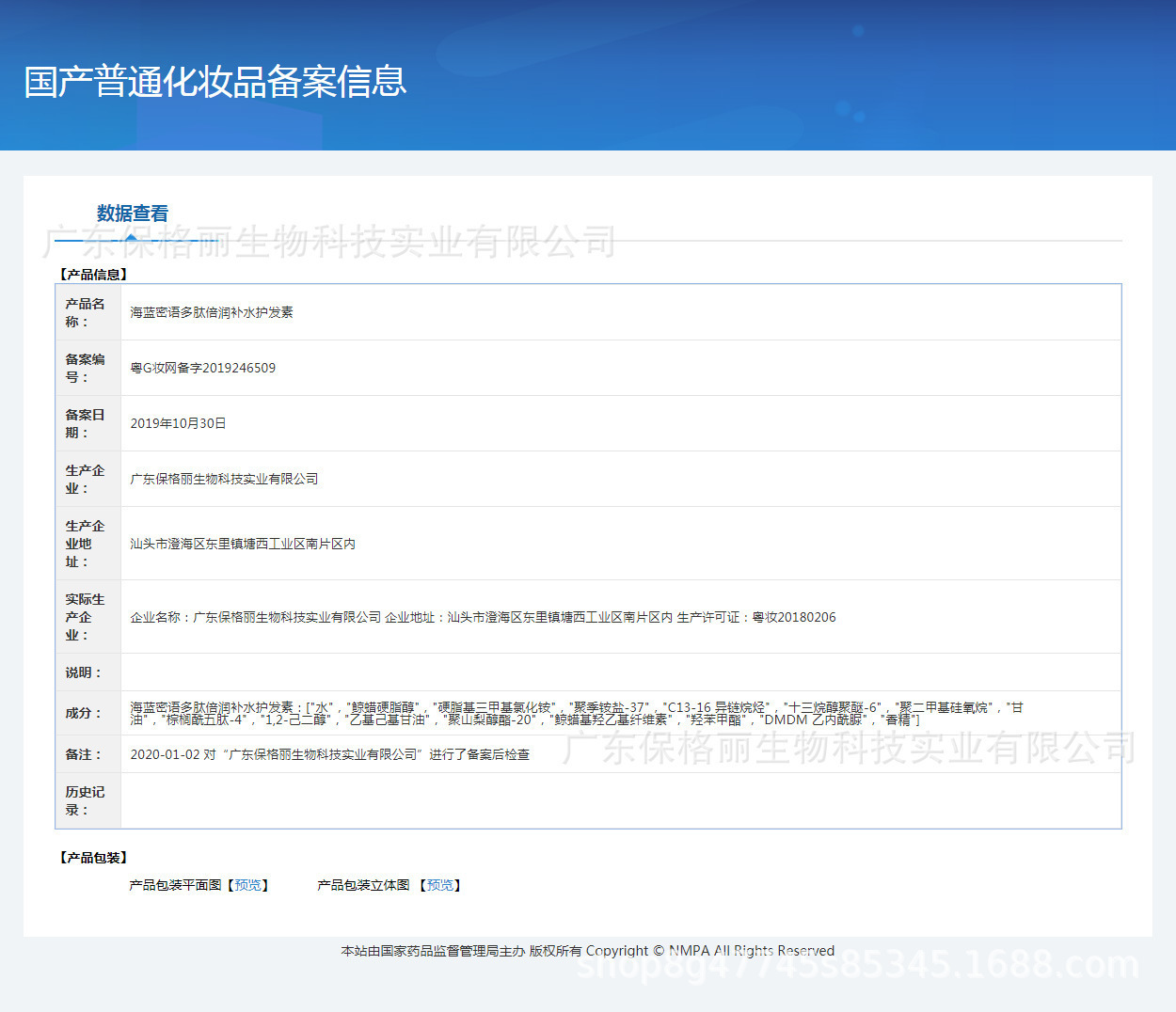Viewport: 1176px width, 1012px height.
Task: Click the 产品名称 row label
Action: point(86,312)
